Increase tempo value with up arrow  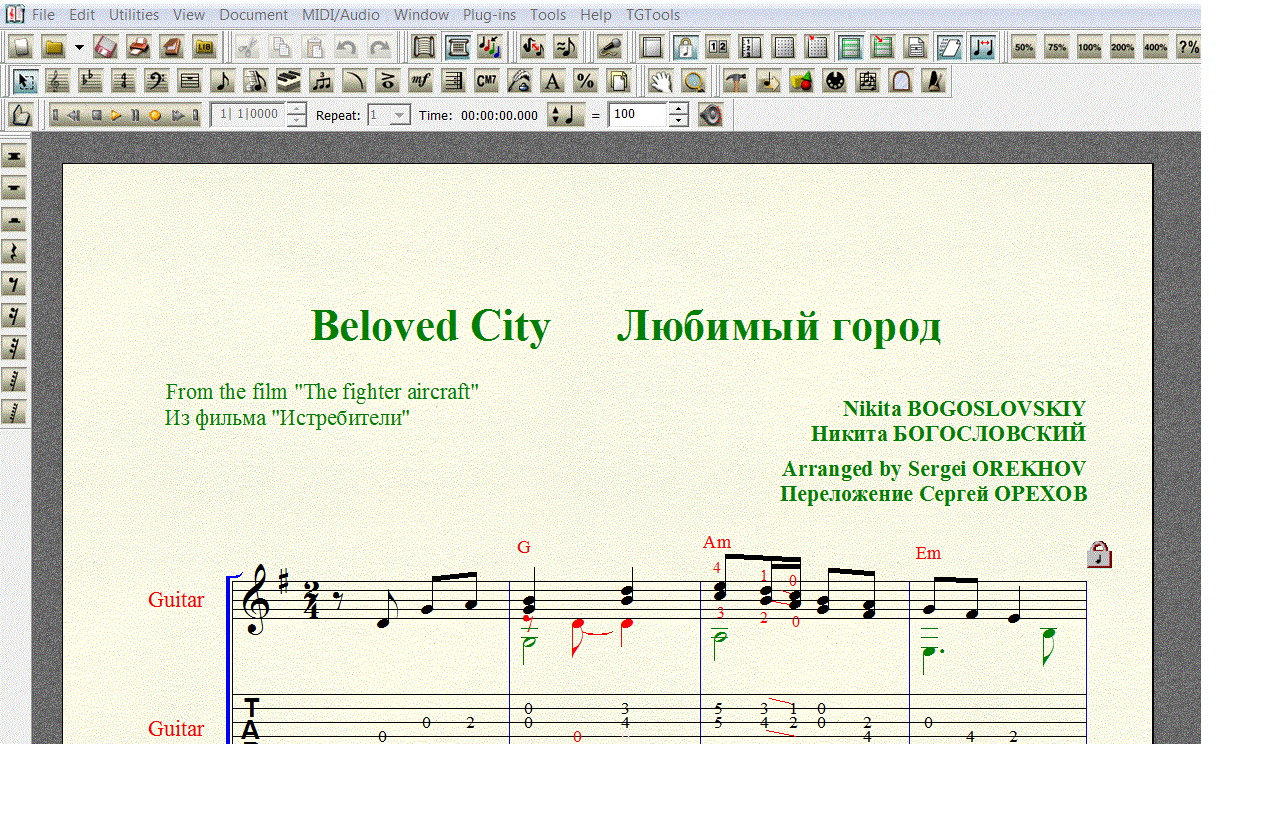pyautogui.click(x=679, y=109)
